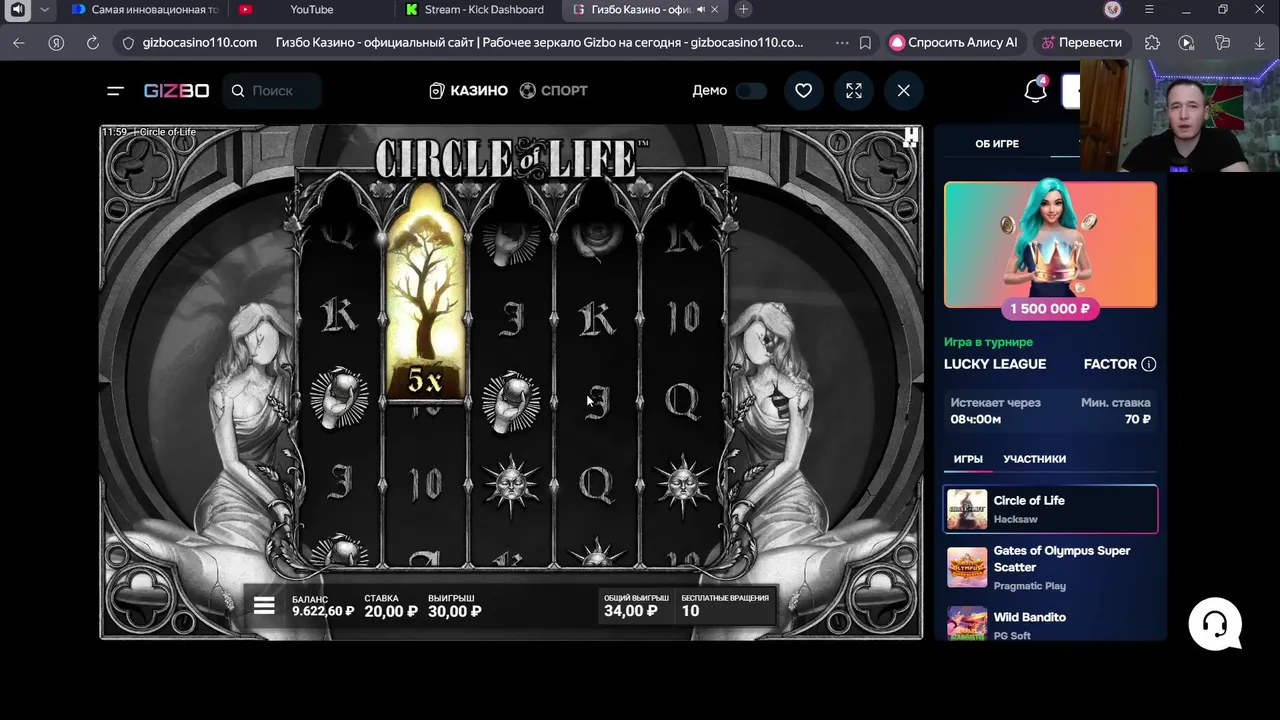Focus the Поиск search field
Screen dimensions: 1280x720
click(x=272, y=90)
